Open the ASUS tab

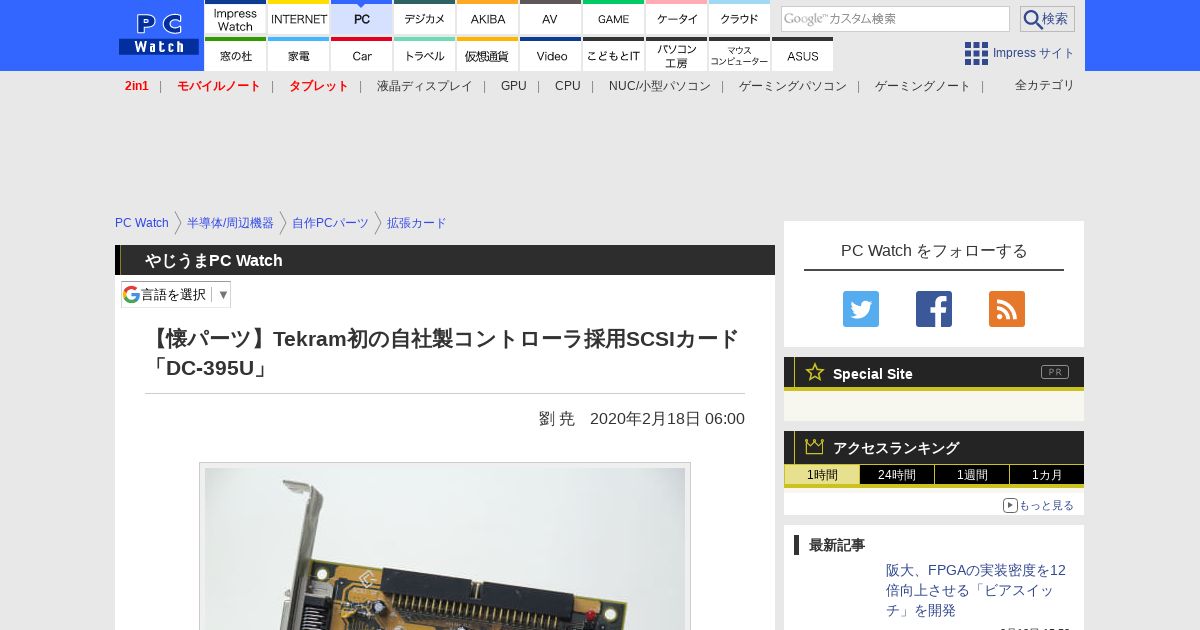(x=803, y=55)
